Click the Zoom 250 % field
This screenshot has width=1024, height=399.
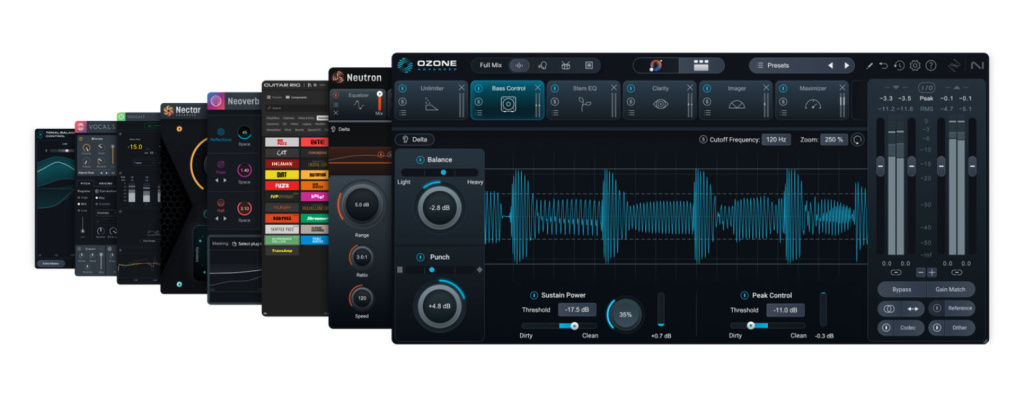834,139
